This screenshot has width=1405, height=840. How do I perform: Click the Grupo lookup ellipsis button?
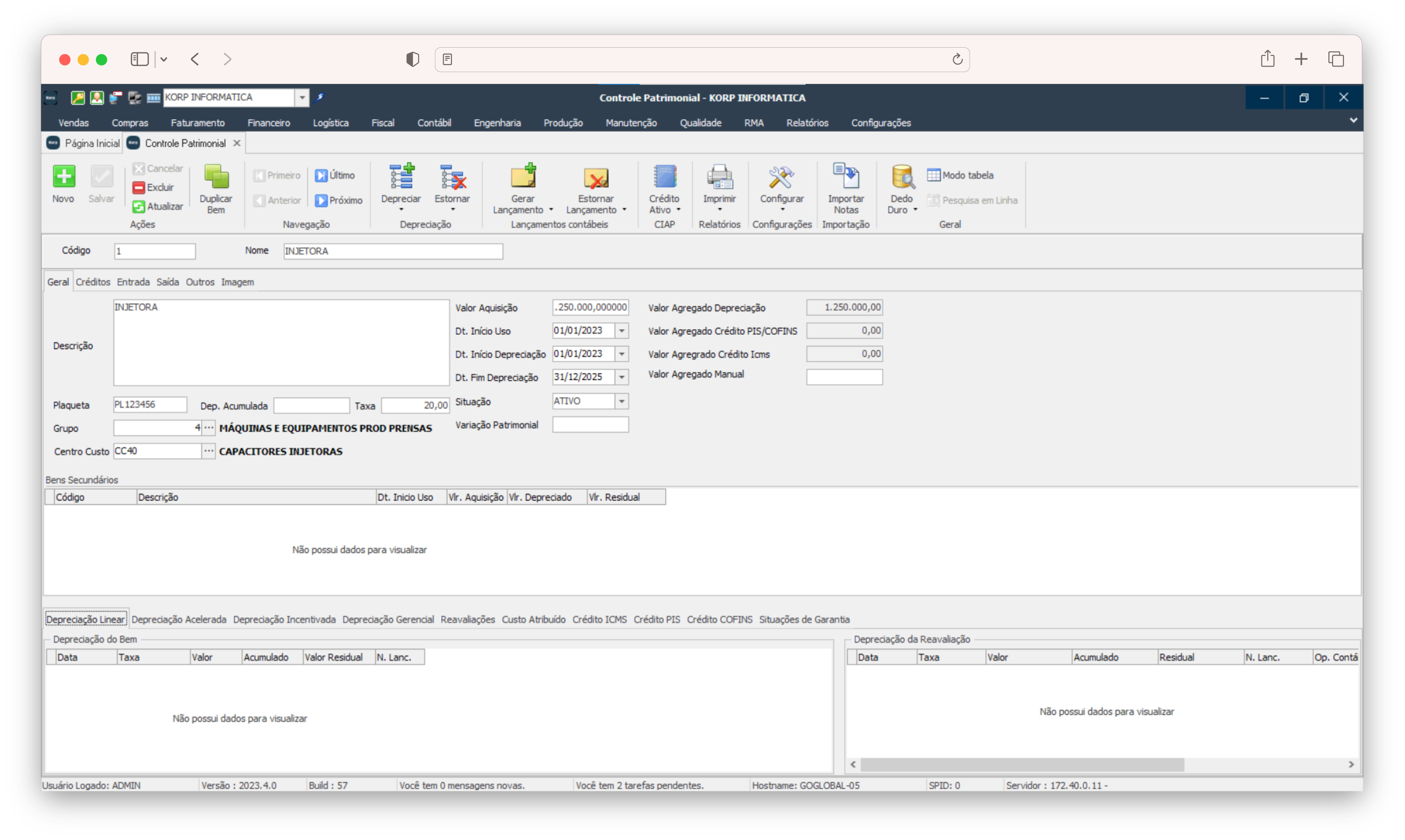click(208, 428)
